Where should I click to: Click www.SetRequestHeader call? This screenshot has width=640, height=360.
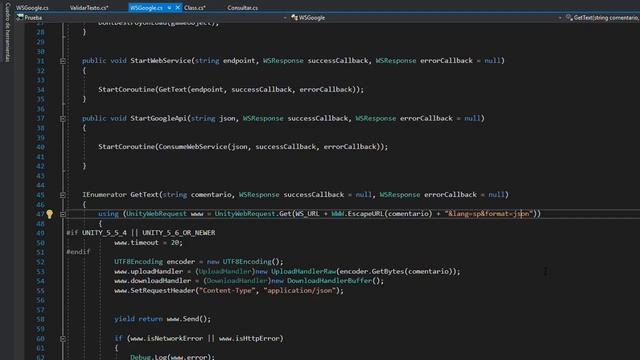154,291
